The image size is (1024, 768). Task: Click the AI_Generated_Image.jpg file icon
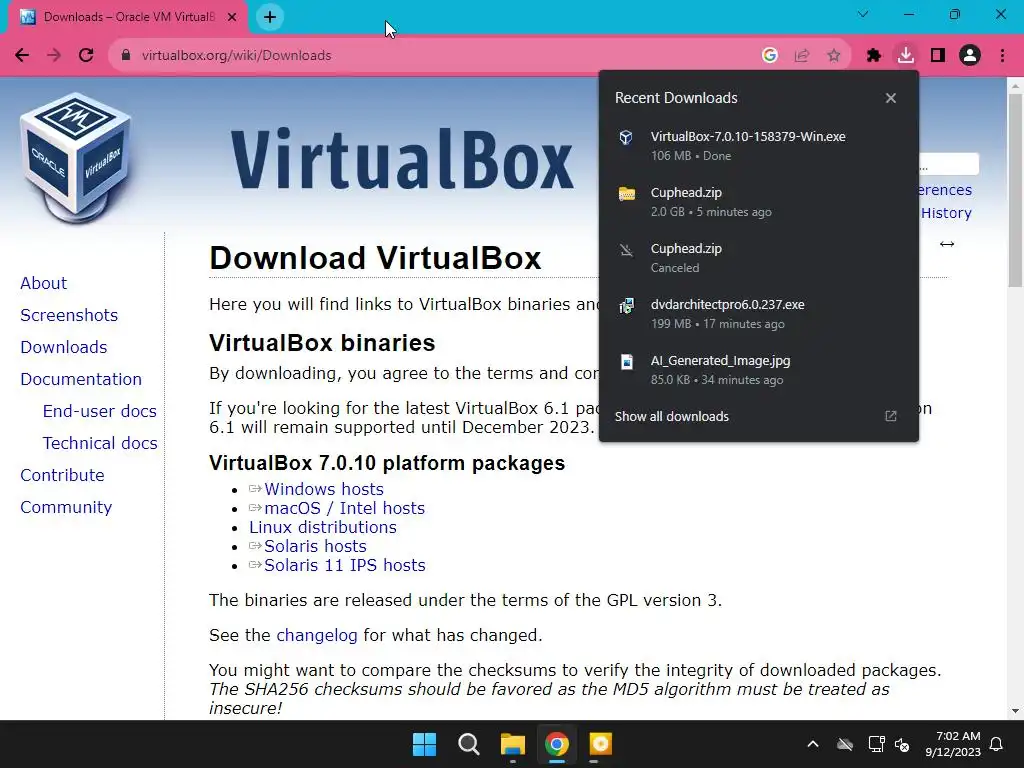pyautogui.click(x=626, y=361)
